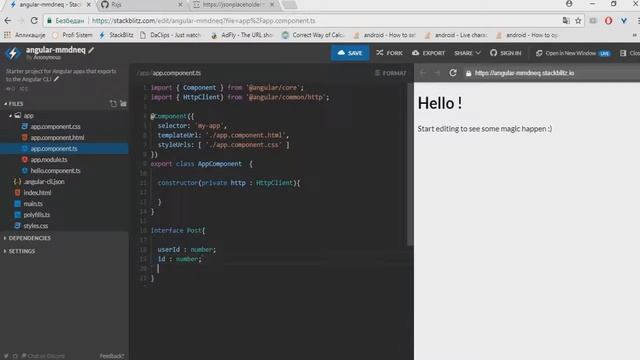This screenshot has height=360, width=640.
Task: Bookmark this page star icon
Action: pyautogui.click(x=578, y=20)
